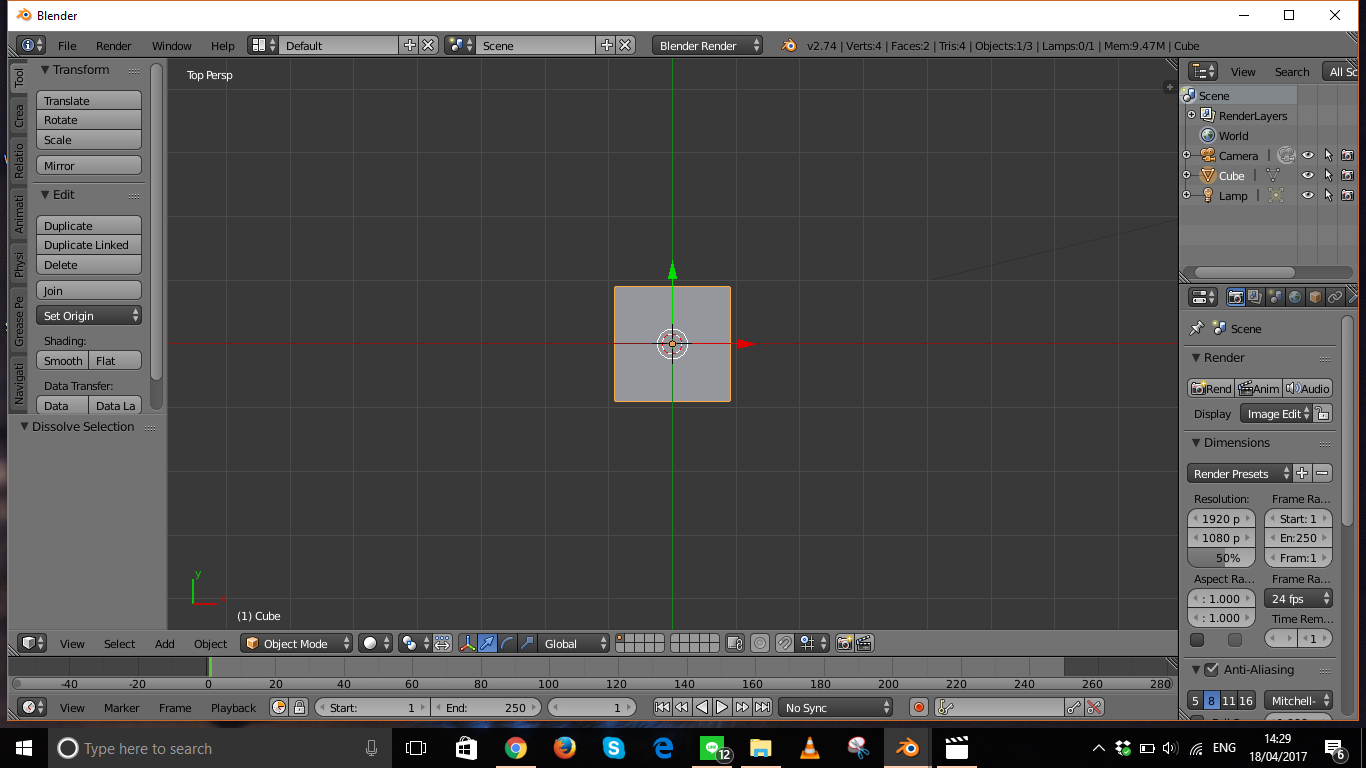Toggle timeline frame range lock icon
This screenshot has height=768, width=1366.
(x=298, y=707)
